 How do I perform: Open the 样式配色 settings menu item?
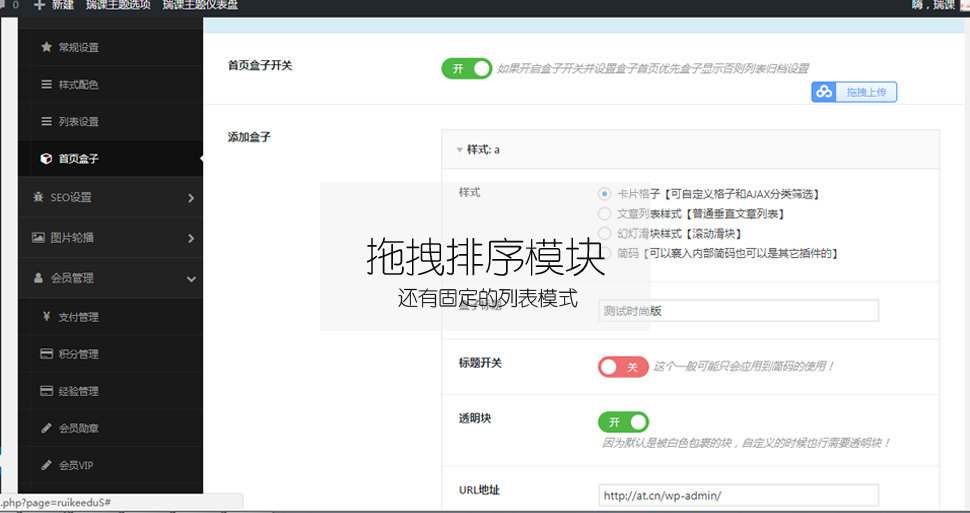(x=78, y=85)
